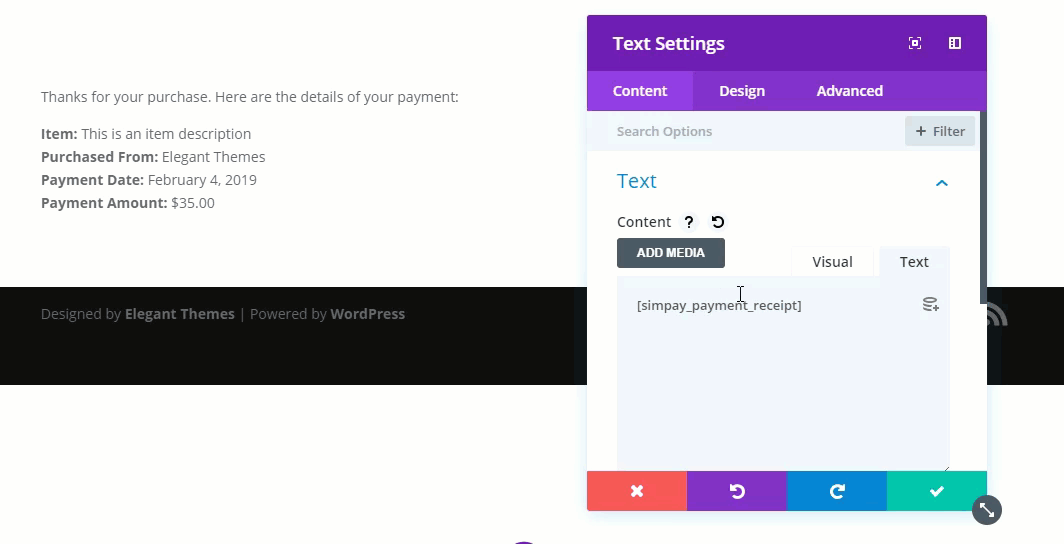Focus the Search Options field

[750, 131]
